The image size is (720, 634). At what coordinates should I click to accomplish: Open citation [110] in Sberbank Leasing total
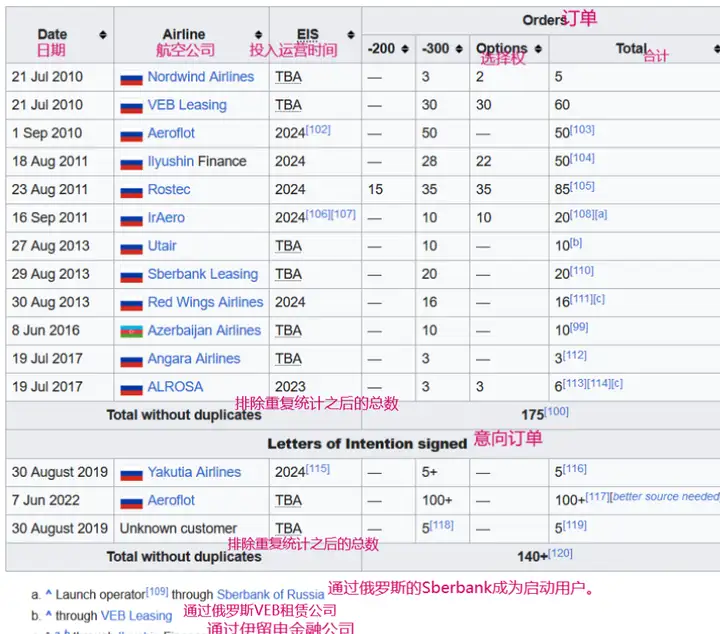click(582, 270)
